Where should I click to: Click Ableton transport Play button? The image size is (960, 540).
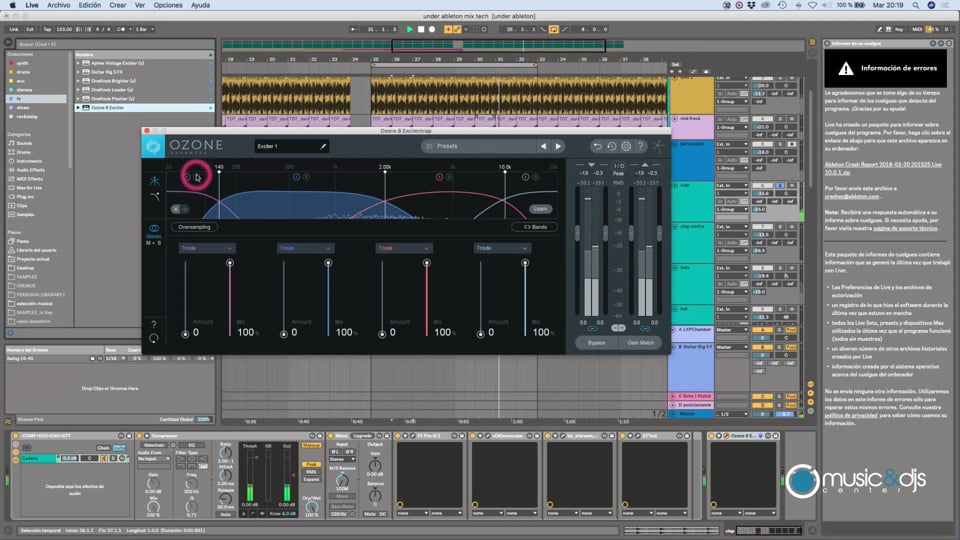pyautogui.click(x=410, y=29)
